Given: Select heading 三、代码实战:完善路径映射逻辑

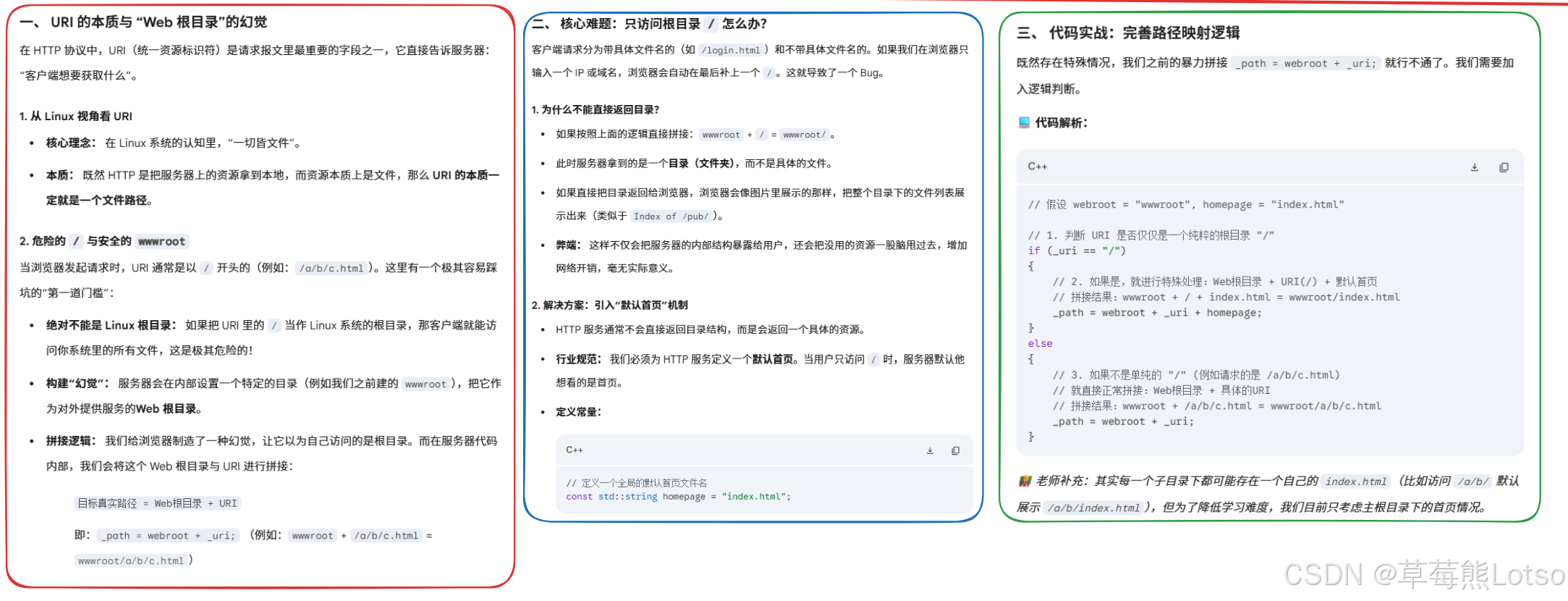Looking at the screenshot, I should click(1128, 33).
